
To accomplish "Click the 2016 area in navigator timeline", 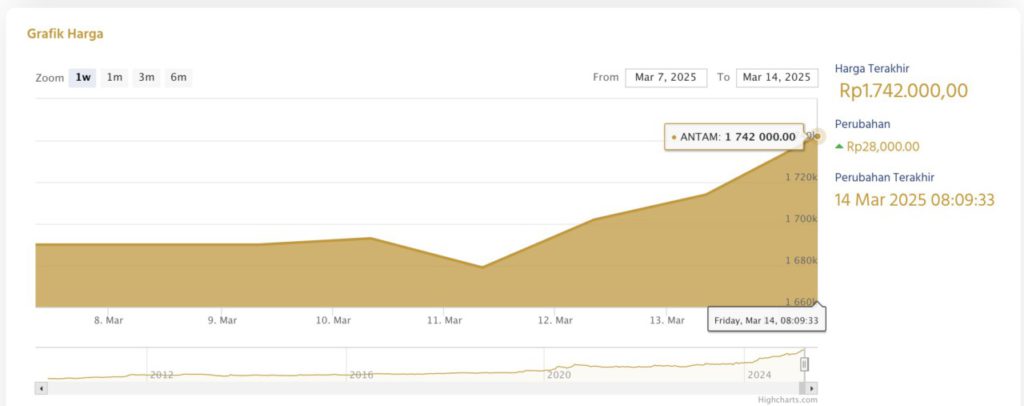I will (361, 374).
